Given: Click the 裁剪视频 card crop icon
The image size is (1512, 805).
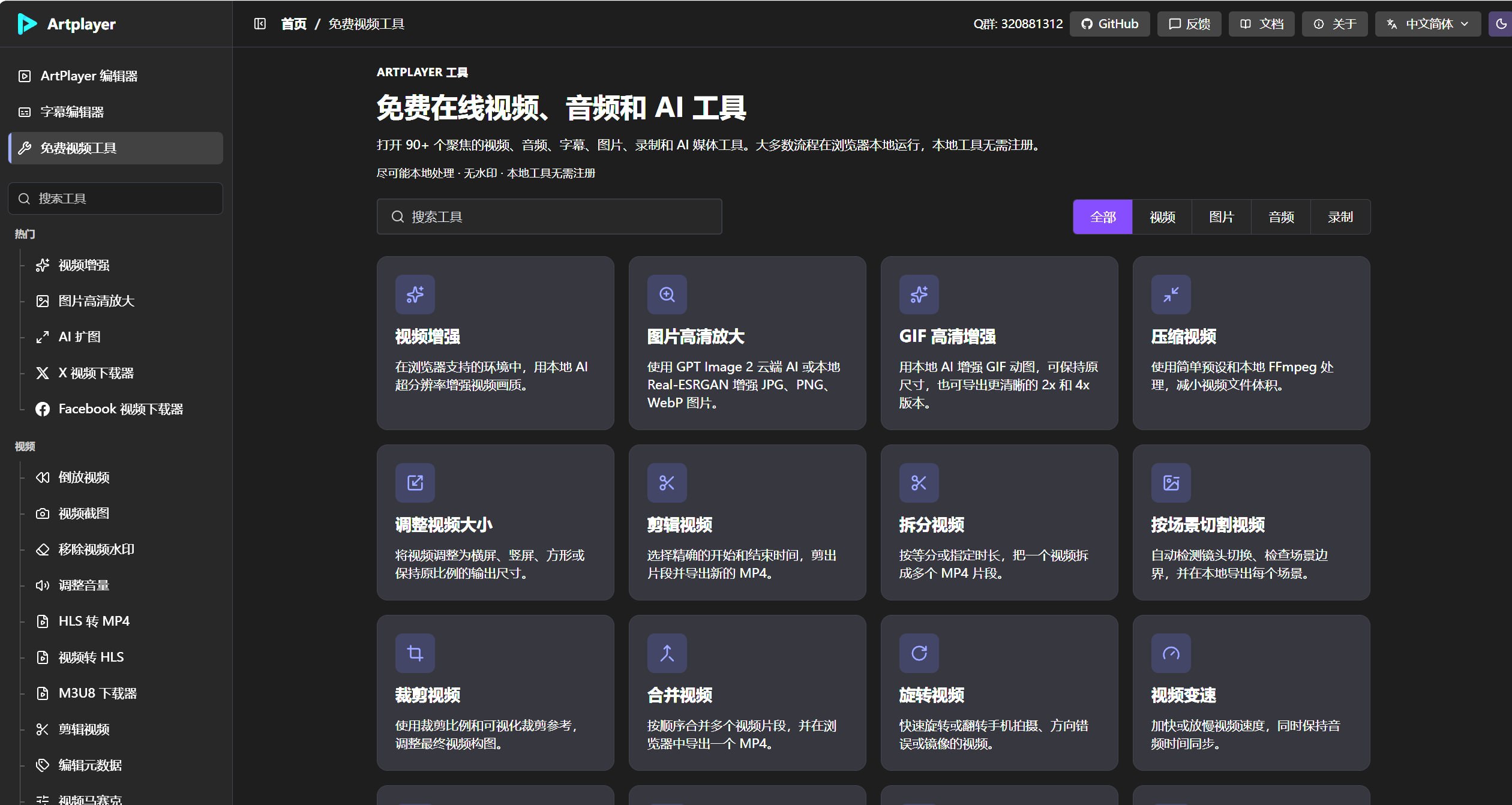Looking at the screenshot, I should 415,653.
